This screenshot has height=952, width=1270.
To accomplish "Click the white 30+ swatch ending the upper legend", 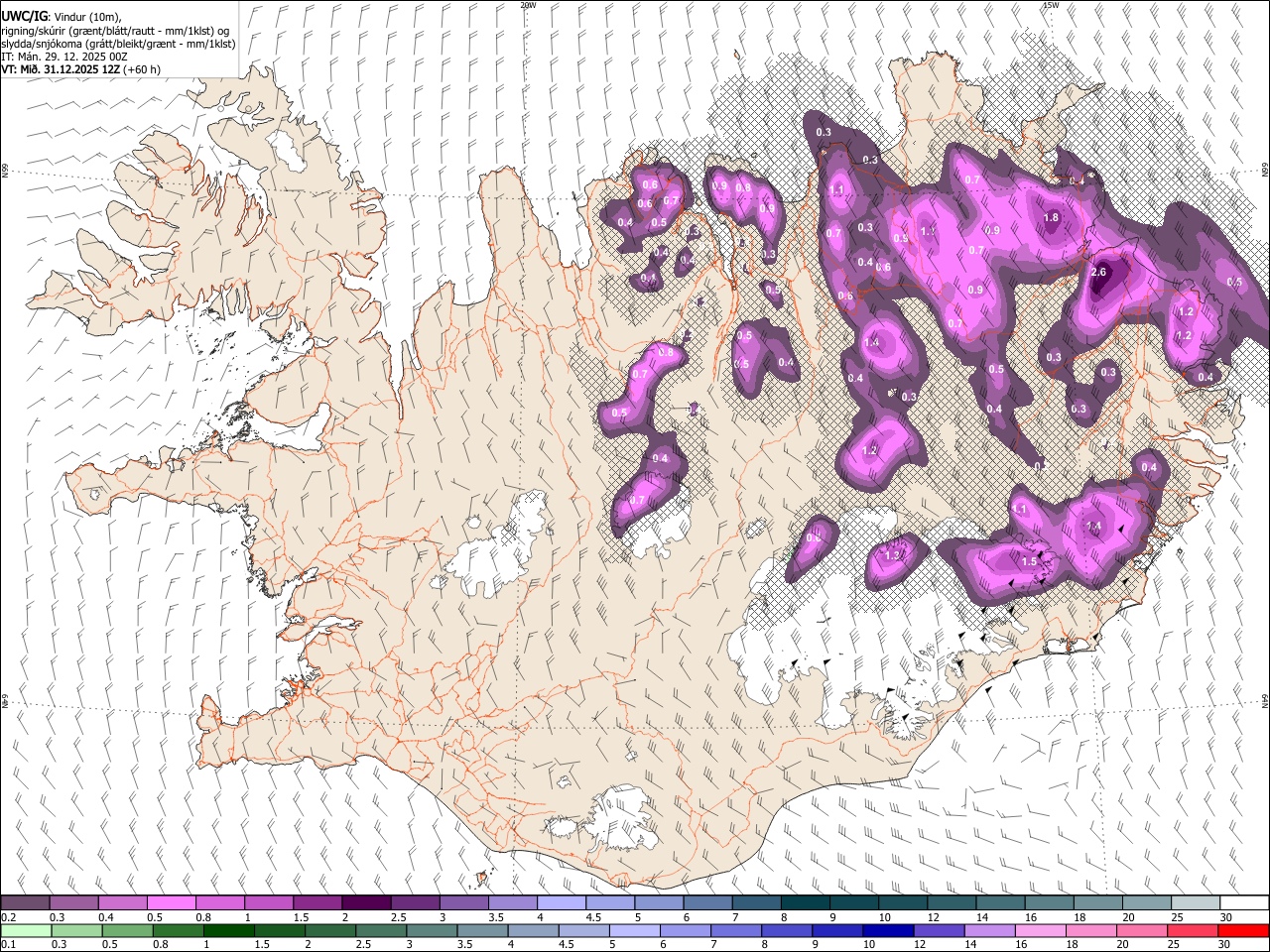I will click(x=1244, y=903).
